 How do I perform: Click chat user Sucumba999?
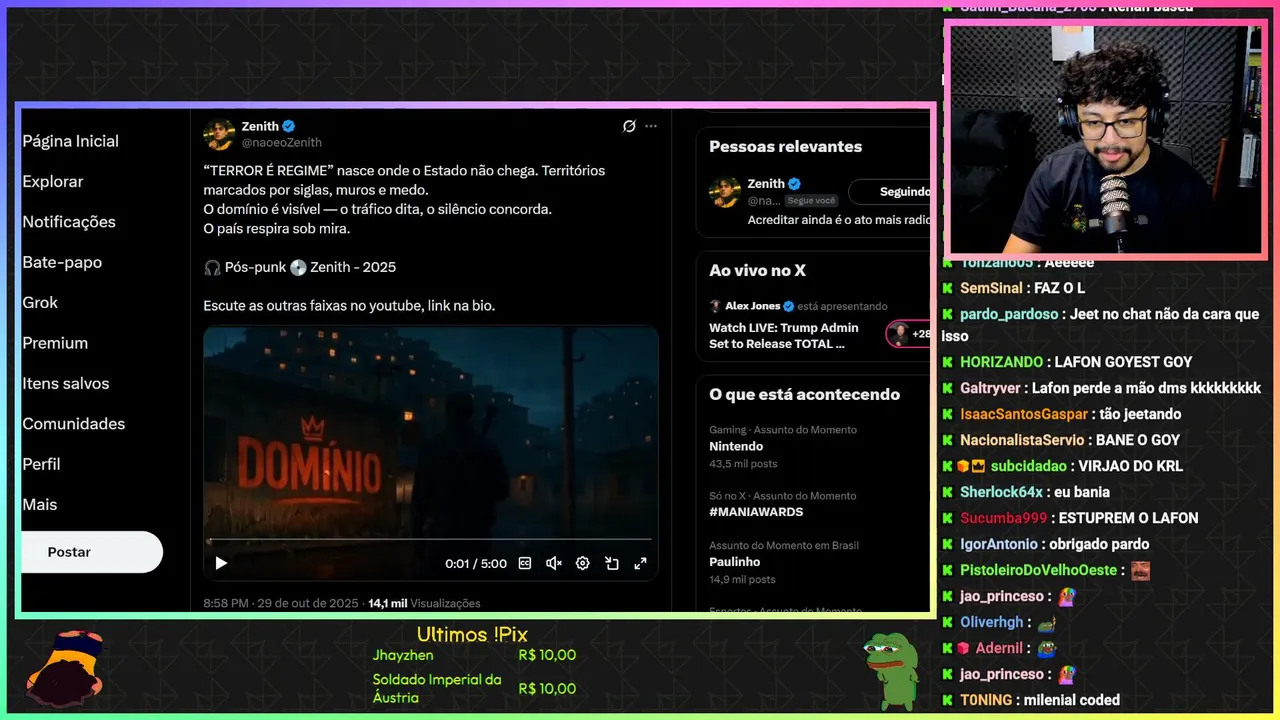click(x=1004, y=518)
